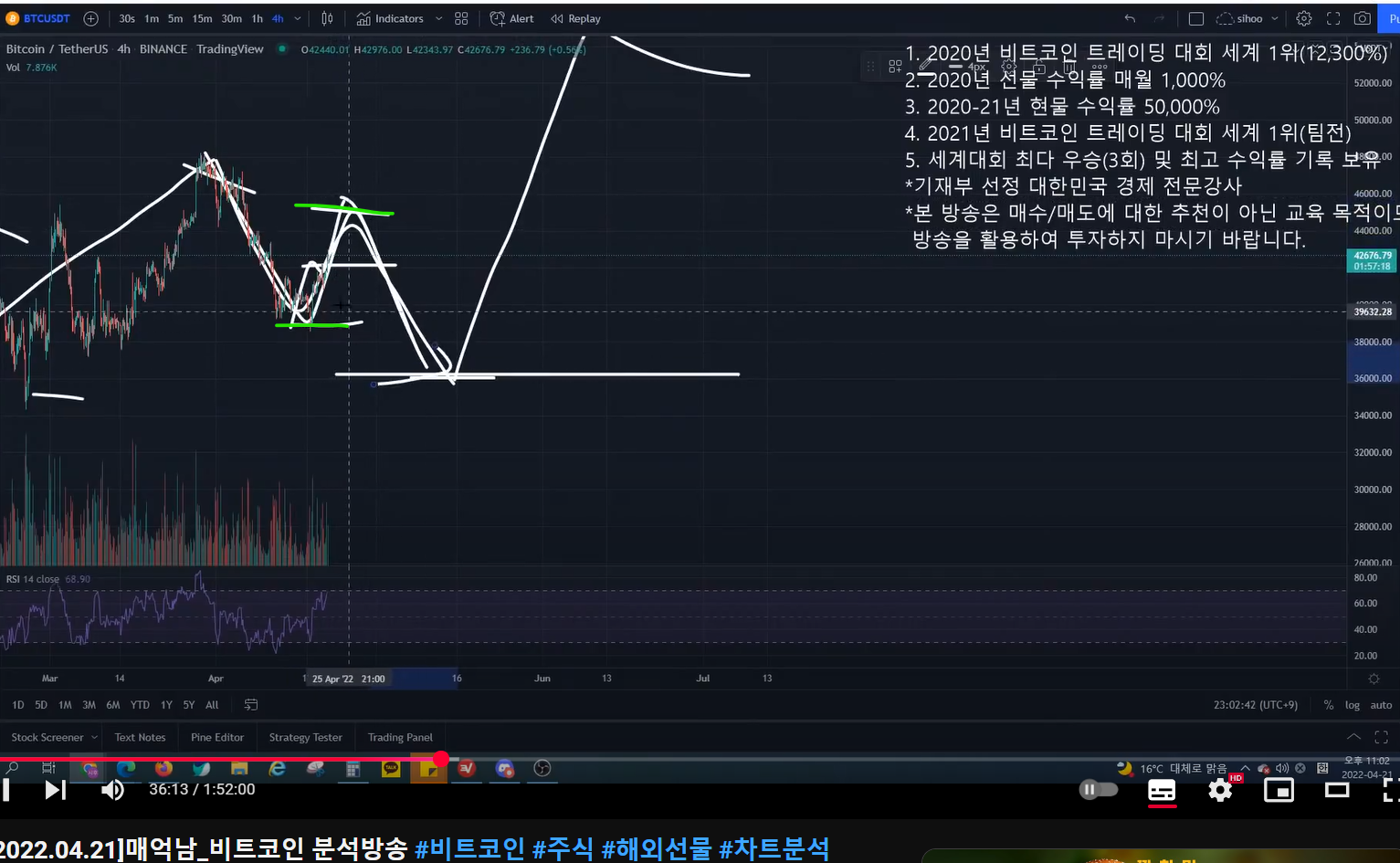Toggle percent scale mode
The height and width of the screenshot is (863, 1400).
coord(1328,705)
